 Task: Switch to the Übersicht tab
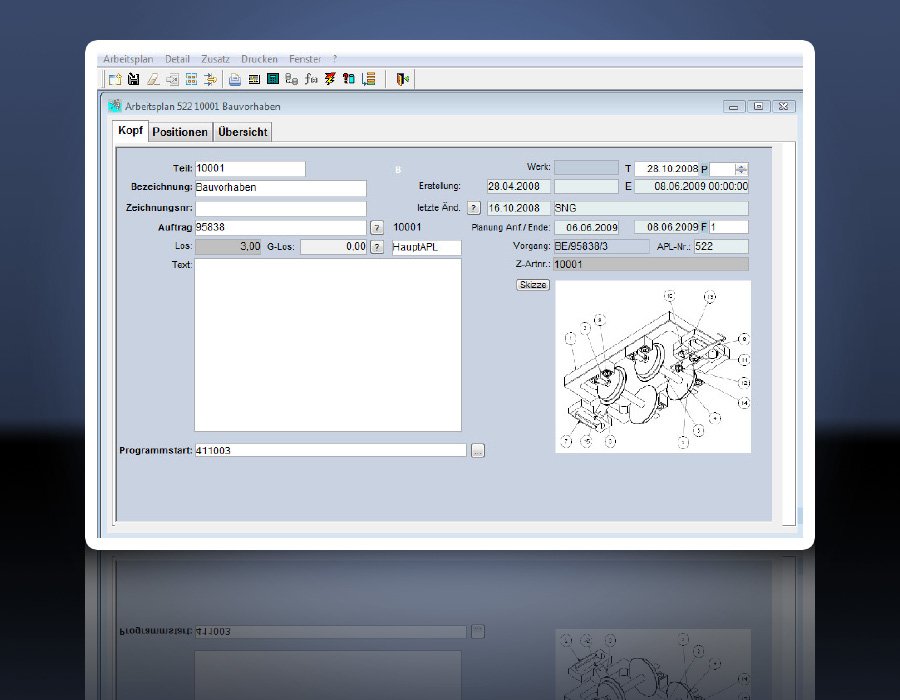pyautogui.click(x=242, y=132)
